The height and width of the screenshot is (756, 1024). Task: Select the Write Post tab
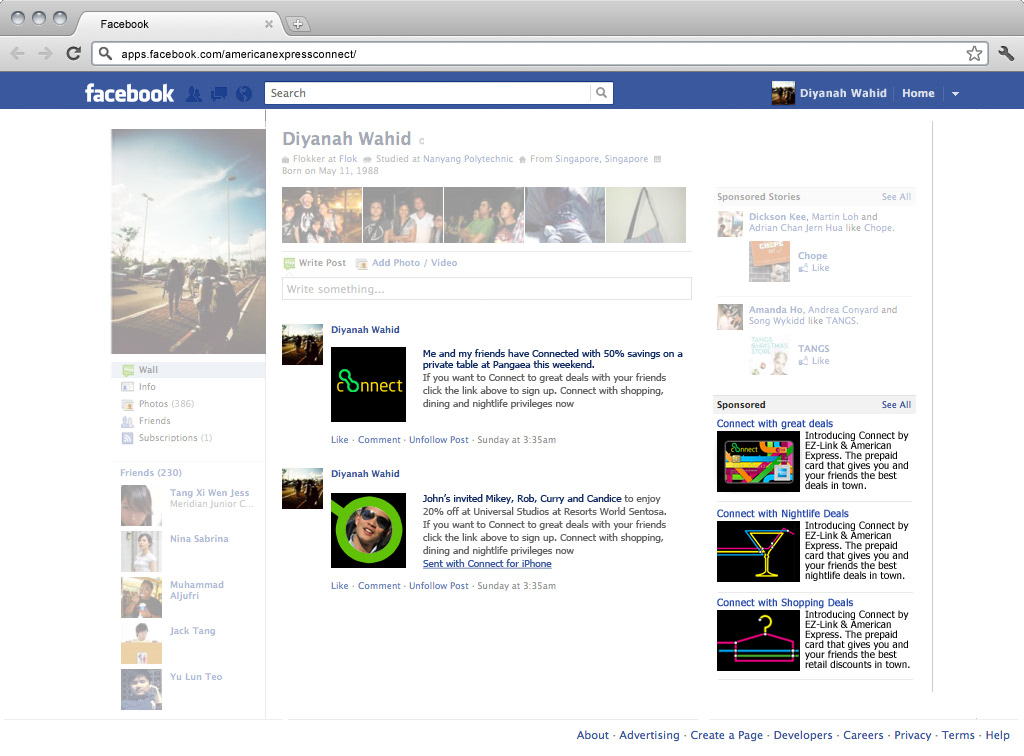click(x=315, y=263)
